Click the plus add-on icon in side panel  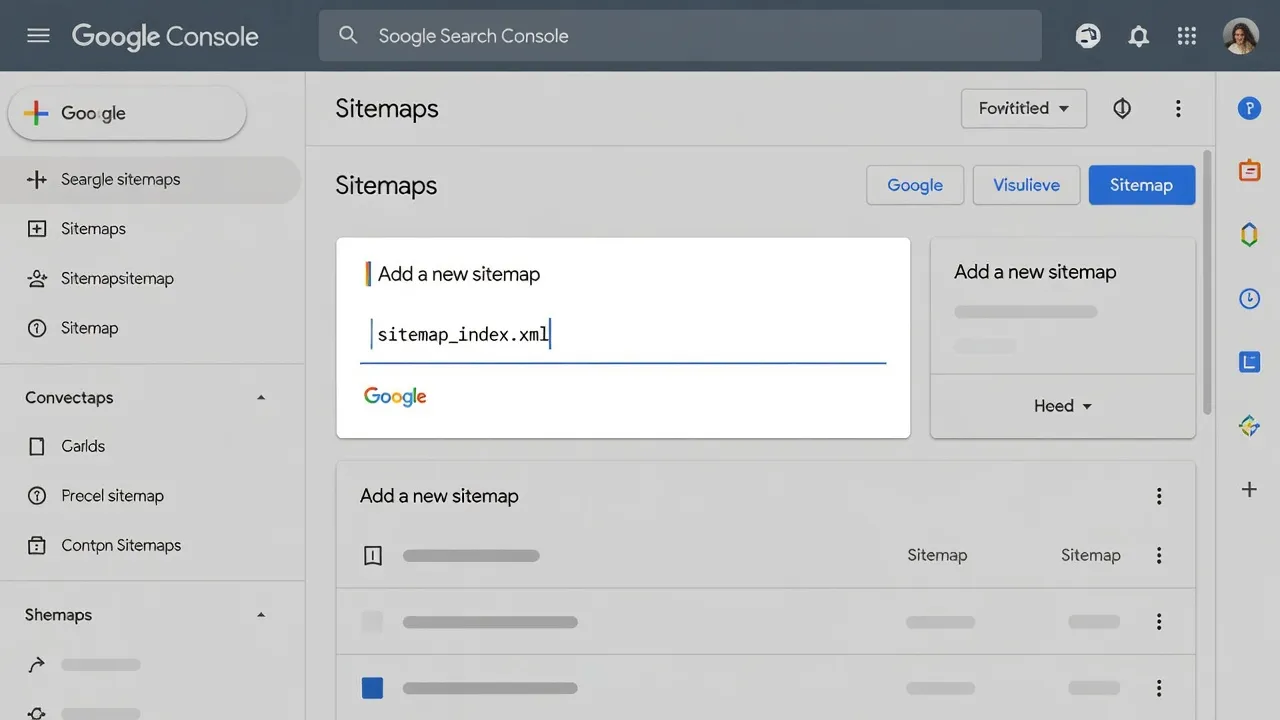click(1249, 490)
